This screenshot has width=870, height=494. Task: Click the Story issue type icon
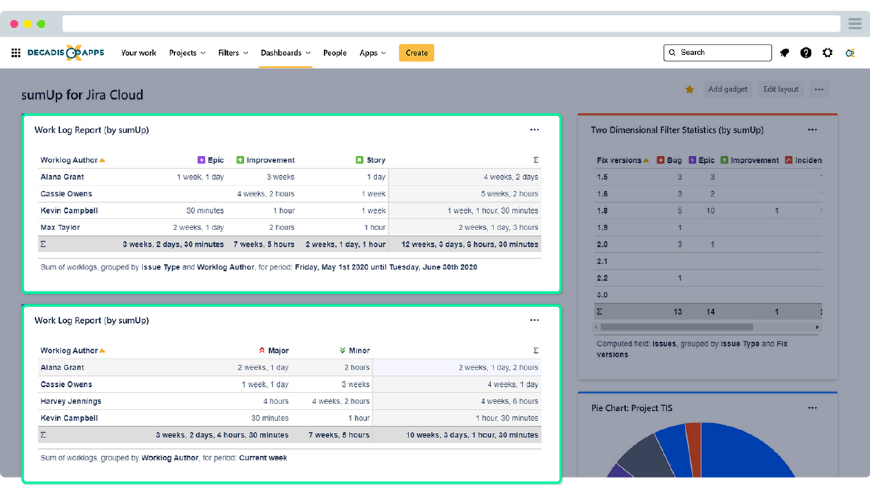(359, 160)
